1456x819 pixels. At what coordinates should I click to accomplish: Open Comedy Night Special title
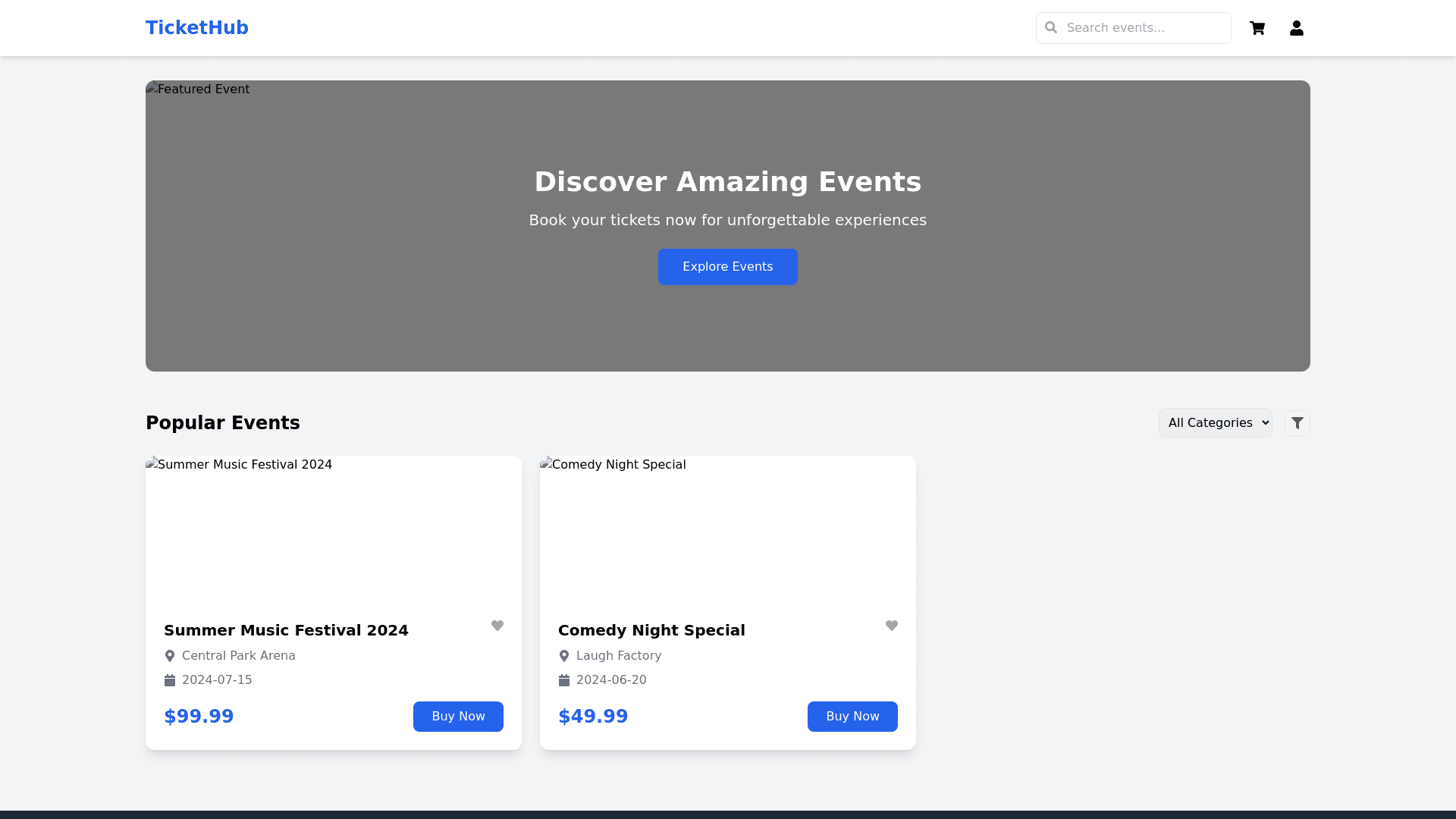click(651, 630)
